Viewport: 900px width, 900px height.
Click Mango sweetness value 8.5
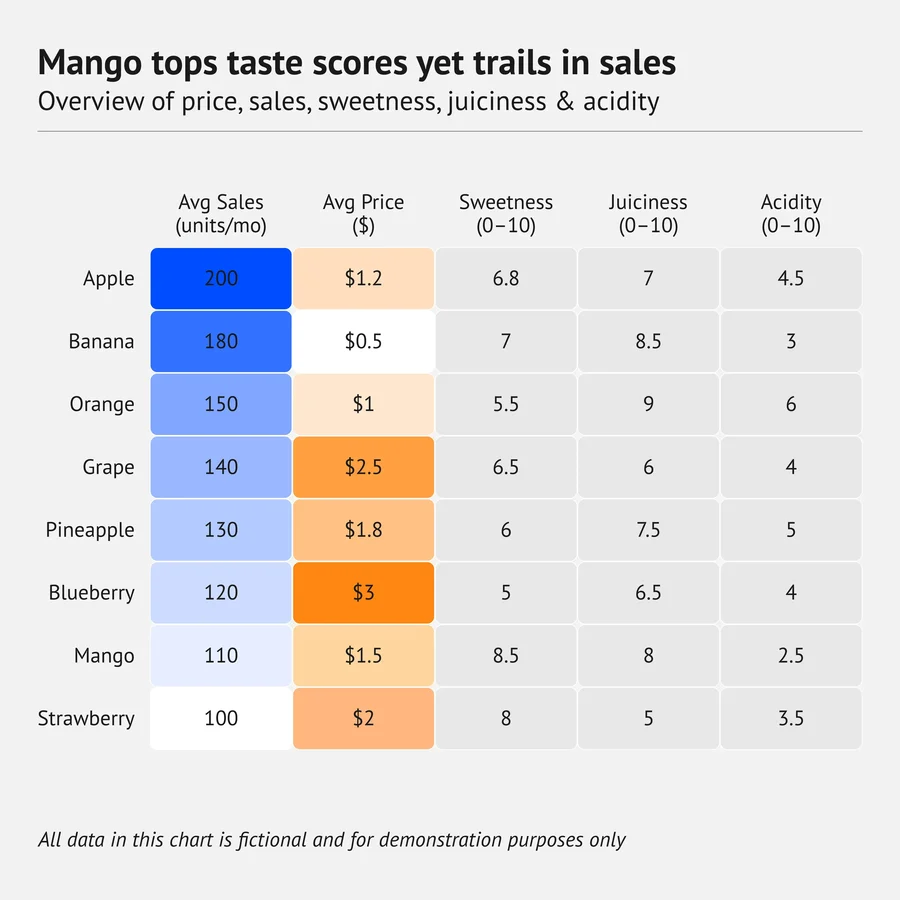[506, 655]
